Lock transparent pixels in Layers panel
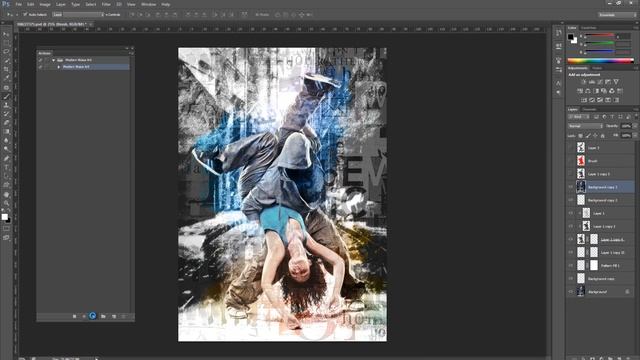The height and width of the screenshot is (360, 640). [x=580, y=136]
